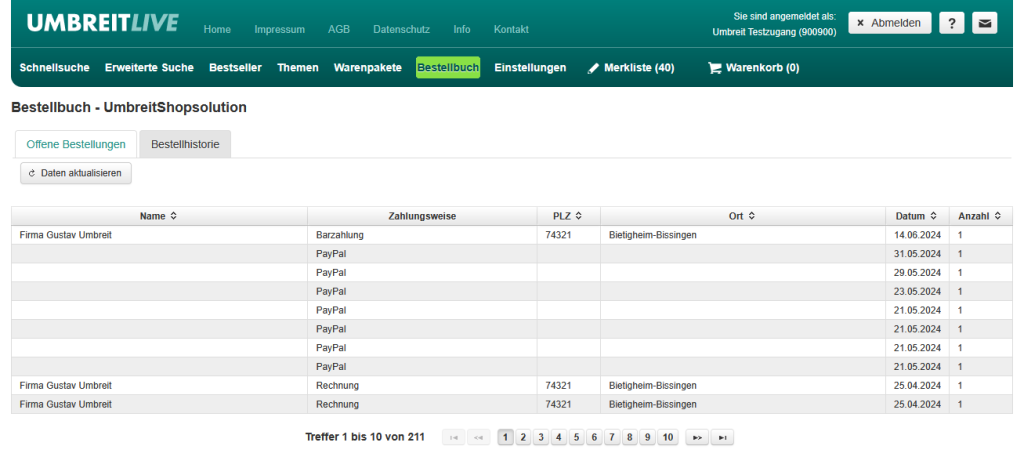Click Daten aktualisieren refresh button
Image resolution: width=1024 pixels, height=457 pixels.
[x=76, y=173]
